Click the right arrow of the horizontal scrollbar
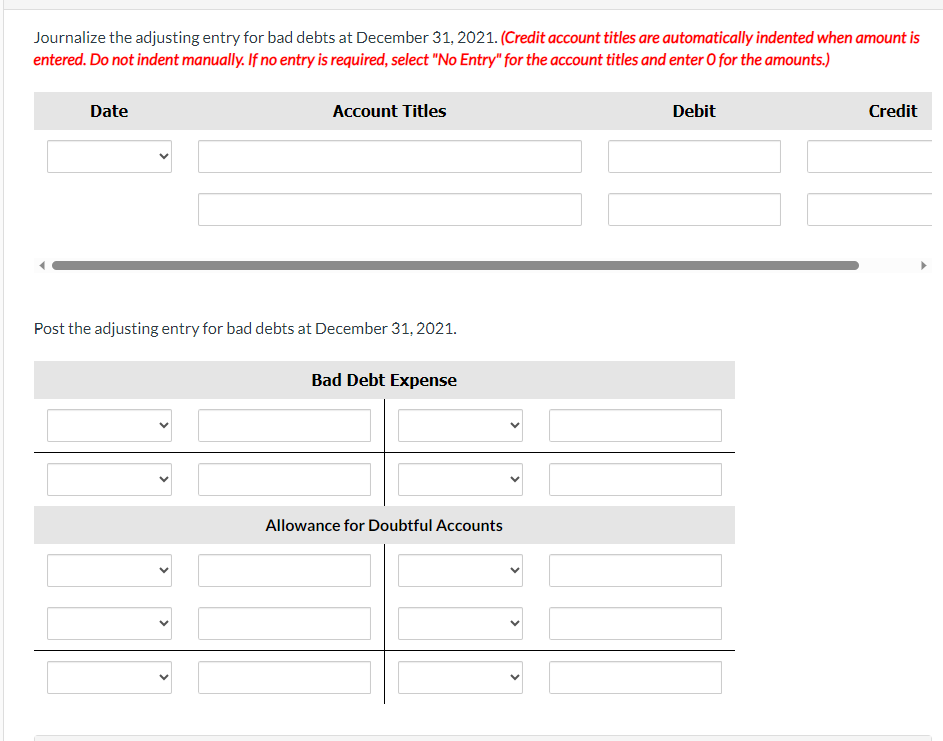This screenshot has width=943, height=741. pos(924,265)
